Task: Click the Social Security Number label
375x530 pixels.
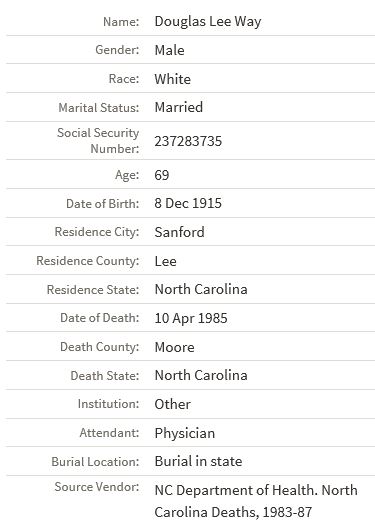Action: coord(98,141)
